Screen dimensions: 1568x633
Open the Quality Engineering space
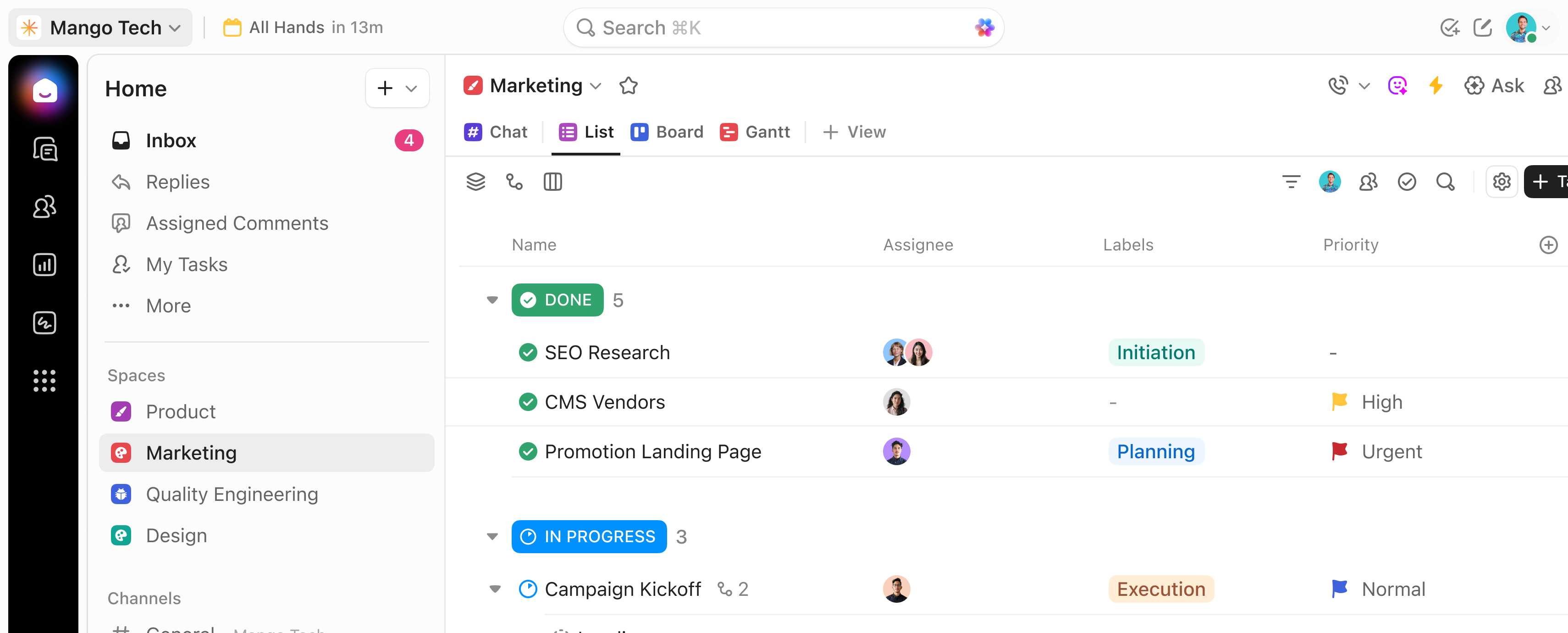pos(232,494)
